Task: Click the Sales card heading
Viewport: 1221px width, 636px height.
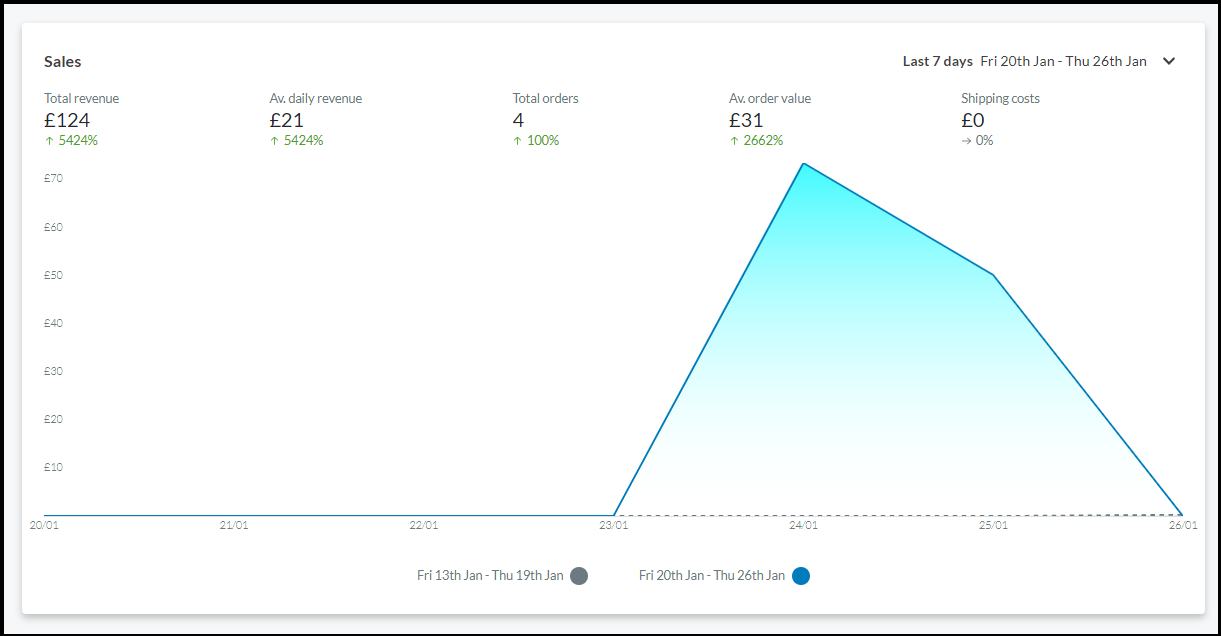Action: [x=63, y=62]
